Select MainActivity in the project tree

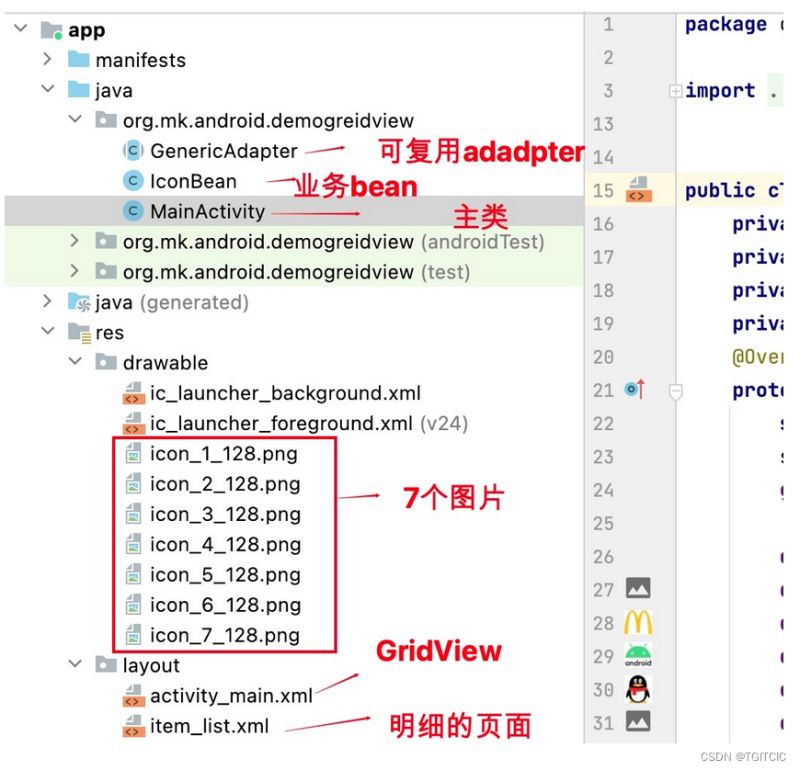click(x=207, y=211)
